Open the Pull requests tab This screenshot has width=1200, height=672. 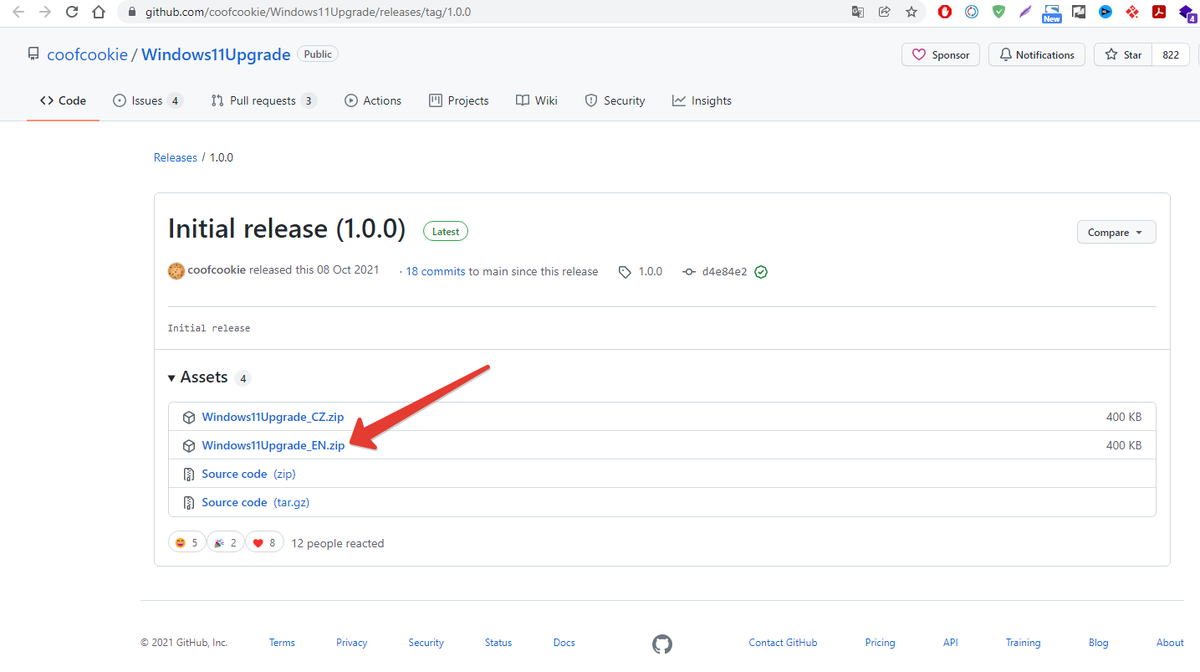264,101
